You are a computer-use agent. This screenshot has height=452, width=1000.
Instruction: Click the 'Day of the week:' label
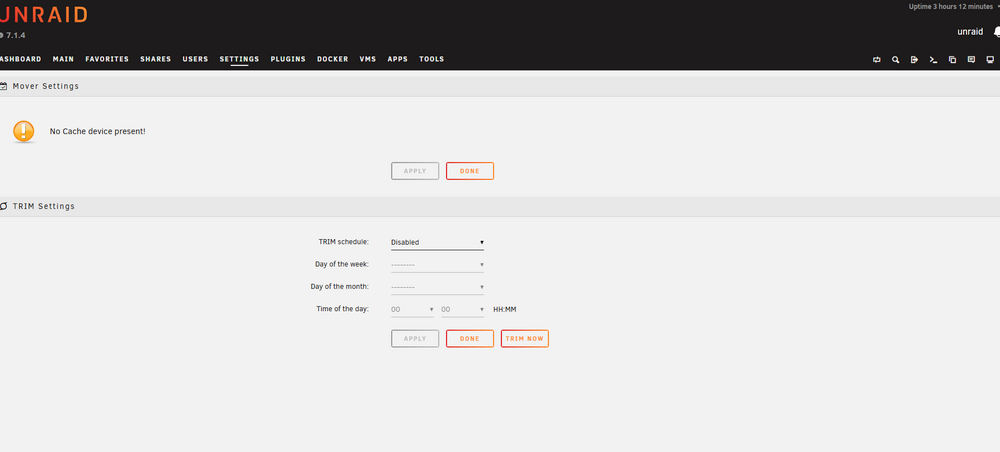coord(342,265)
